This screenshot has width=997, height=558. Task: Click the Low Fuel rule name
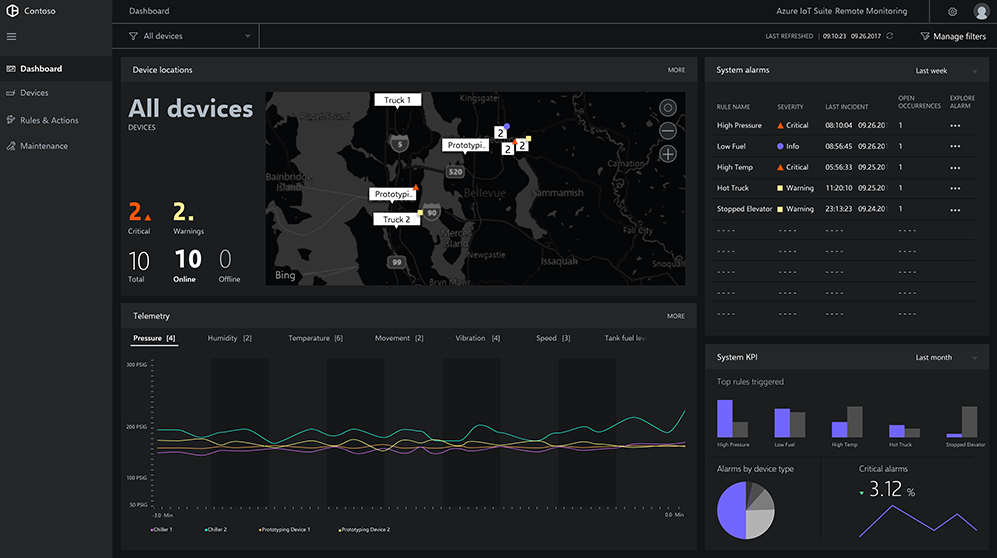[731, 146]
